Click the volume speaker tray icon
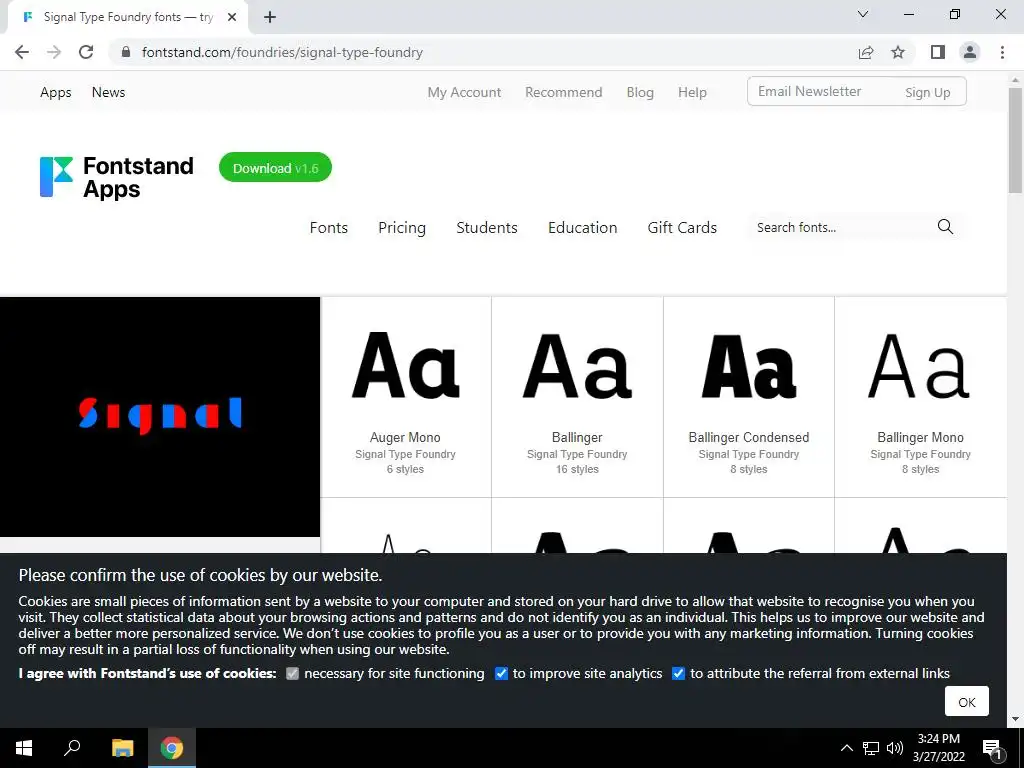Viewport: 1024px width, 768px height. [895, 748]
